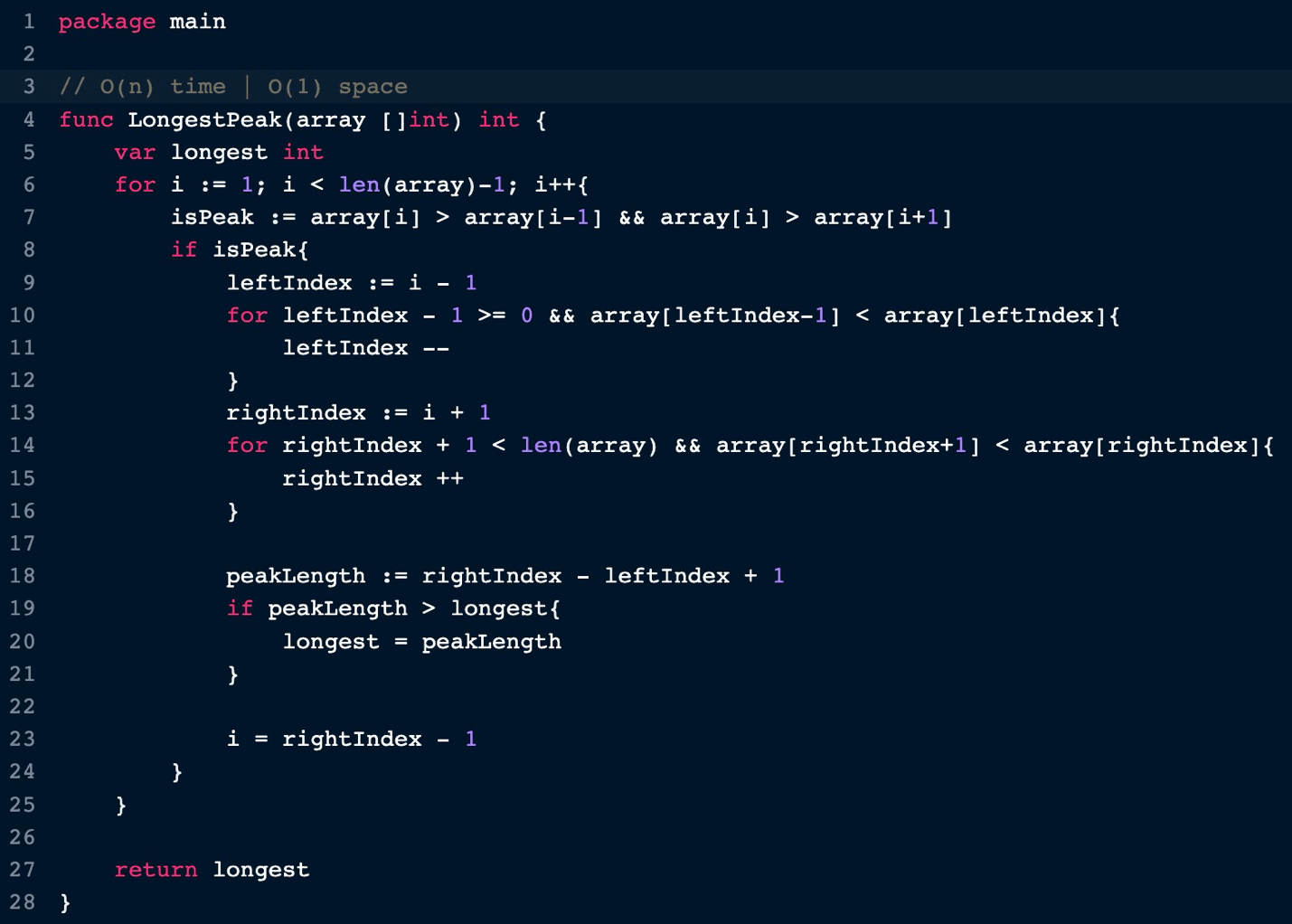The image size is (1292, 924).
Task: Click 'if' keyword before isPeak on line 8
Action: point(184,250)
